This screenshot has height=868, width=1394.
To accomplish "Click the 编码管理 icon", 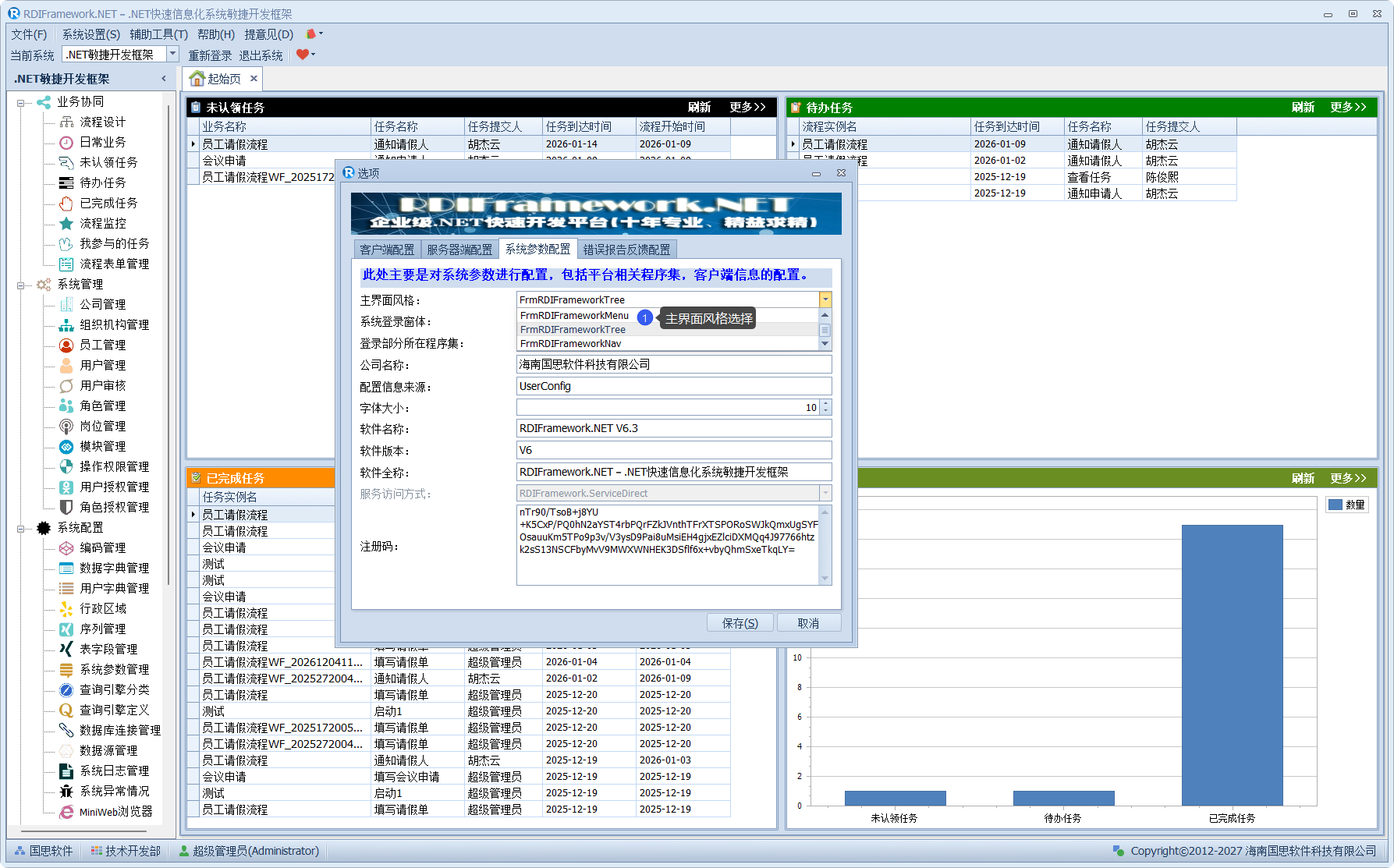I will click(x=66, y=547).
